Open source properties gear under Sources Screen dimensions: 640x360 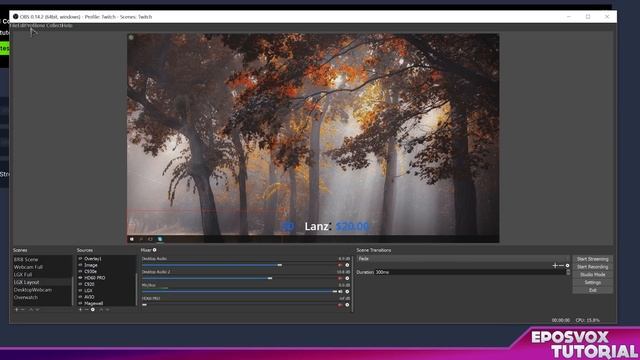(x=93, y=310)
